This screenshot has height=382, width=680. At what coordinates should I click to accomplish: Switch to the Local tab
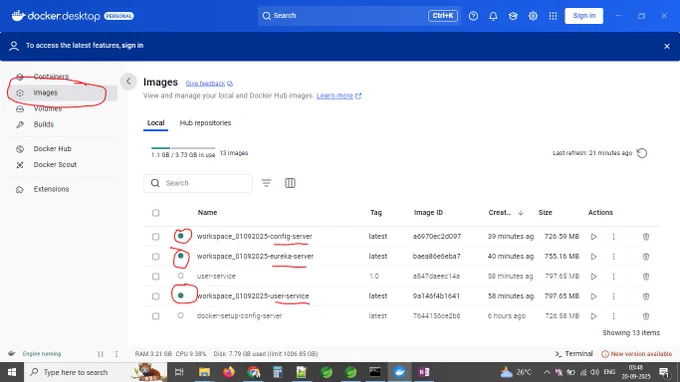click(156, 123)
